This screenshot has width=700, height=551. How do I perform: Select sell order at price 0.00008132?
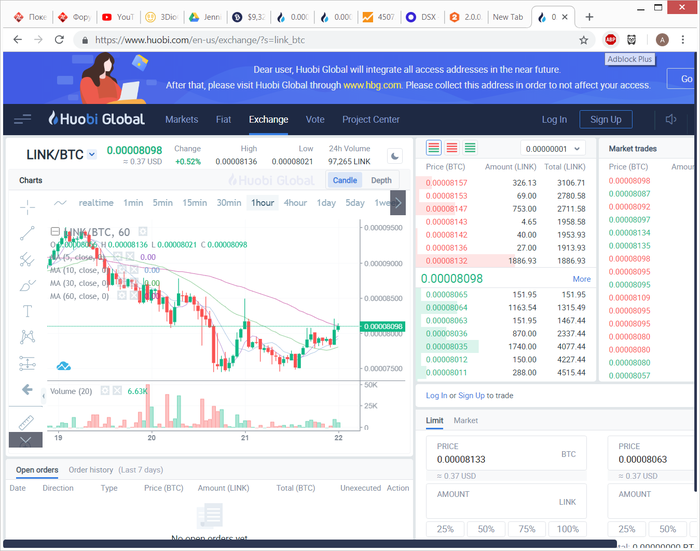505,261
